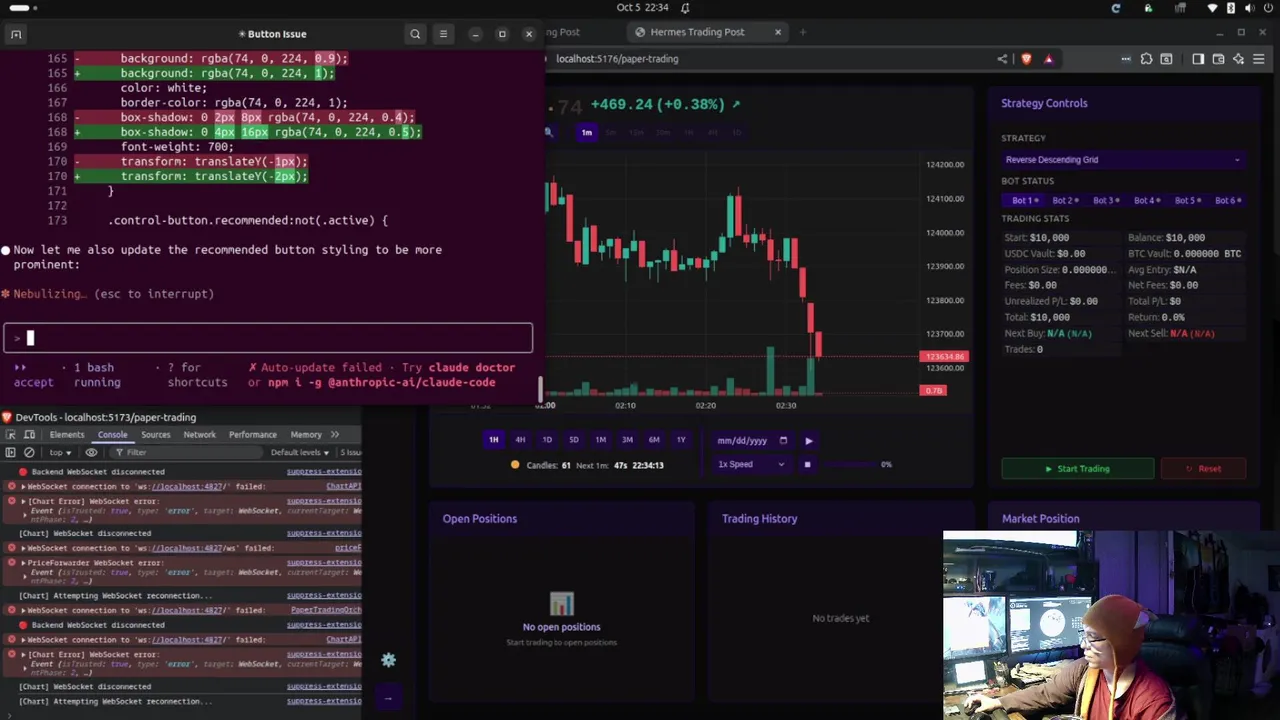Click the share icon in address bar
Screen dimensions: 1280x720
point(1002,59)
